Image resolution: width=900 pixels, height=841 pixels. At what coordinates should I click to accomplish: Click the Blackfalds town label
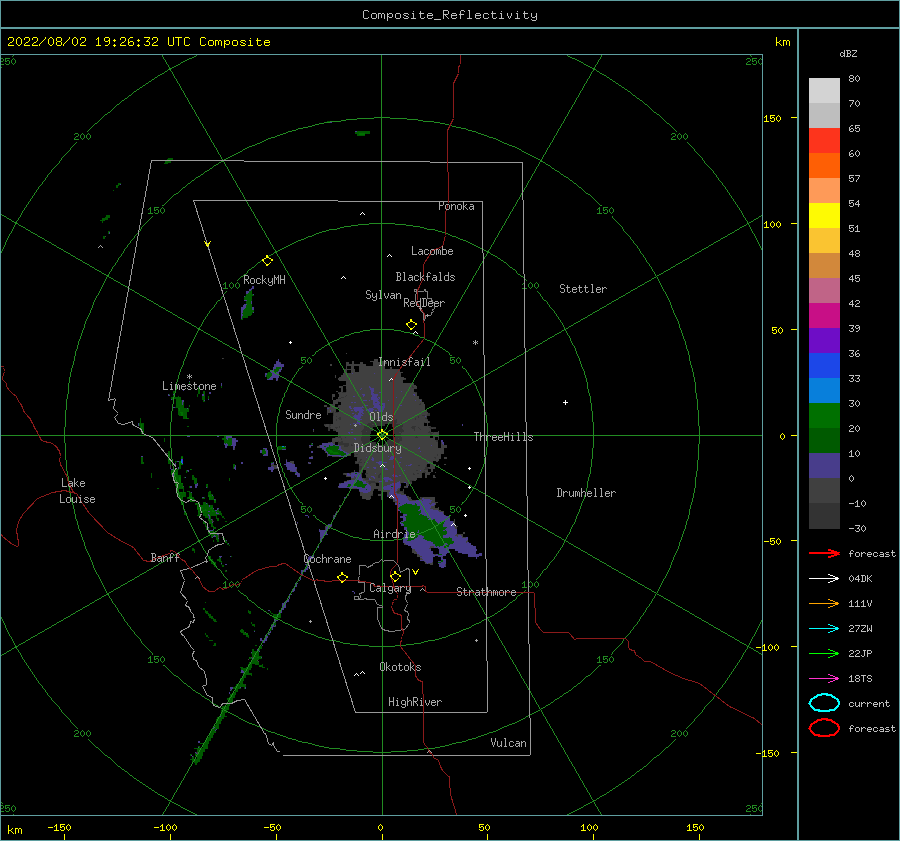click(x=425, y=277)
